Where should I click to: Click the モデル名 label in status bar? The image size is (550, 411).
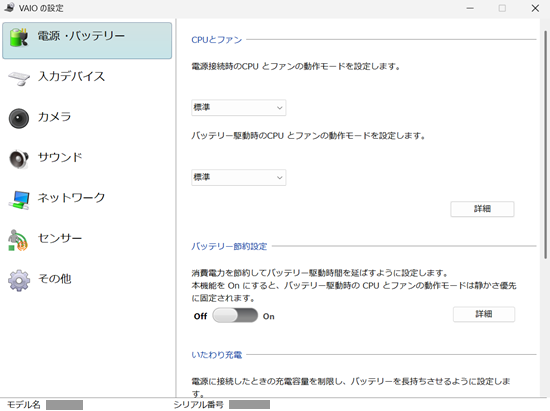[x=24, y=405]
